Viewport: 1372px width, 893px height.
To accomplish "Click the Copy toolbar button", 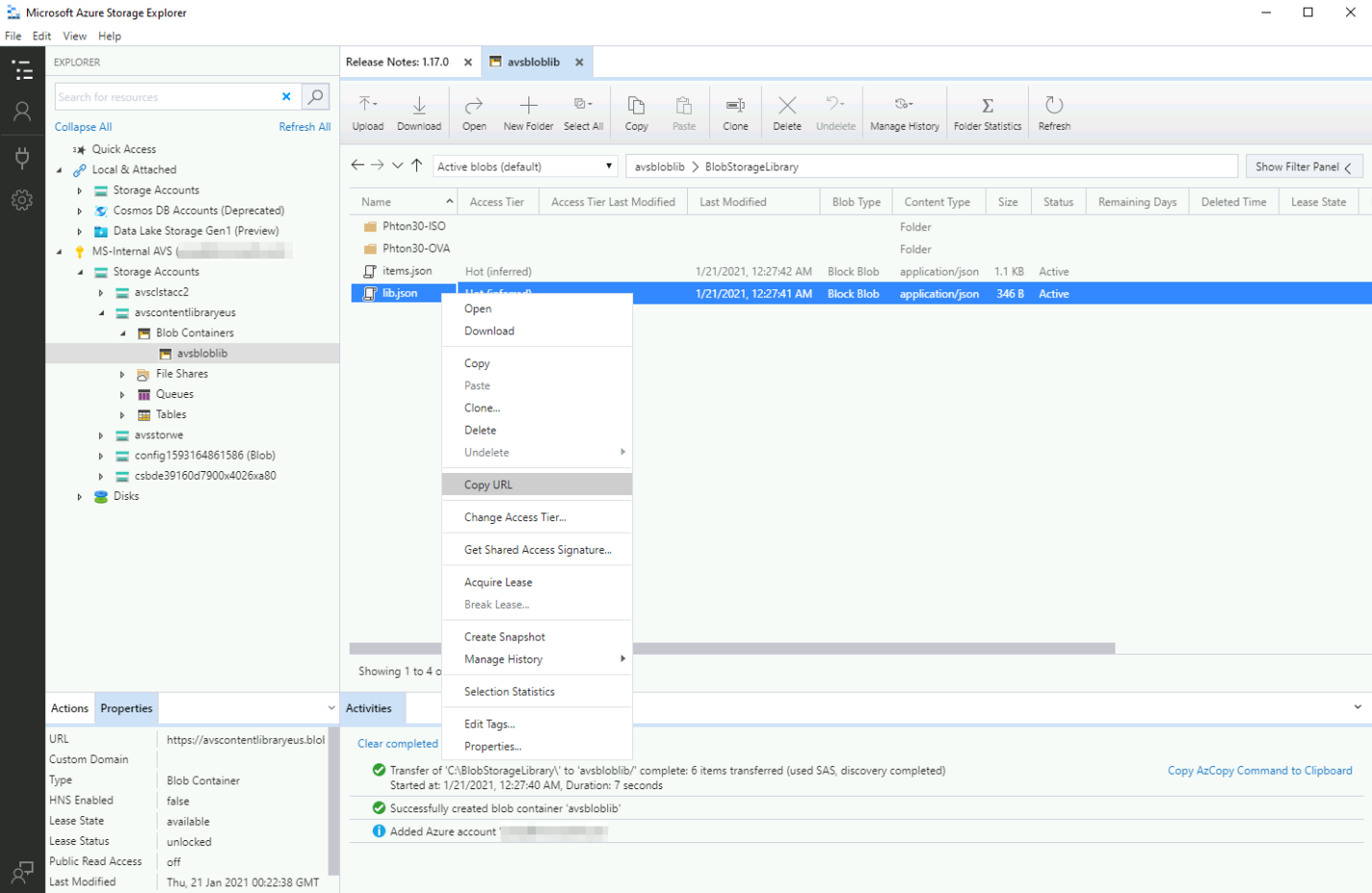I will coord(636,113).
